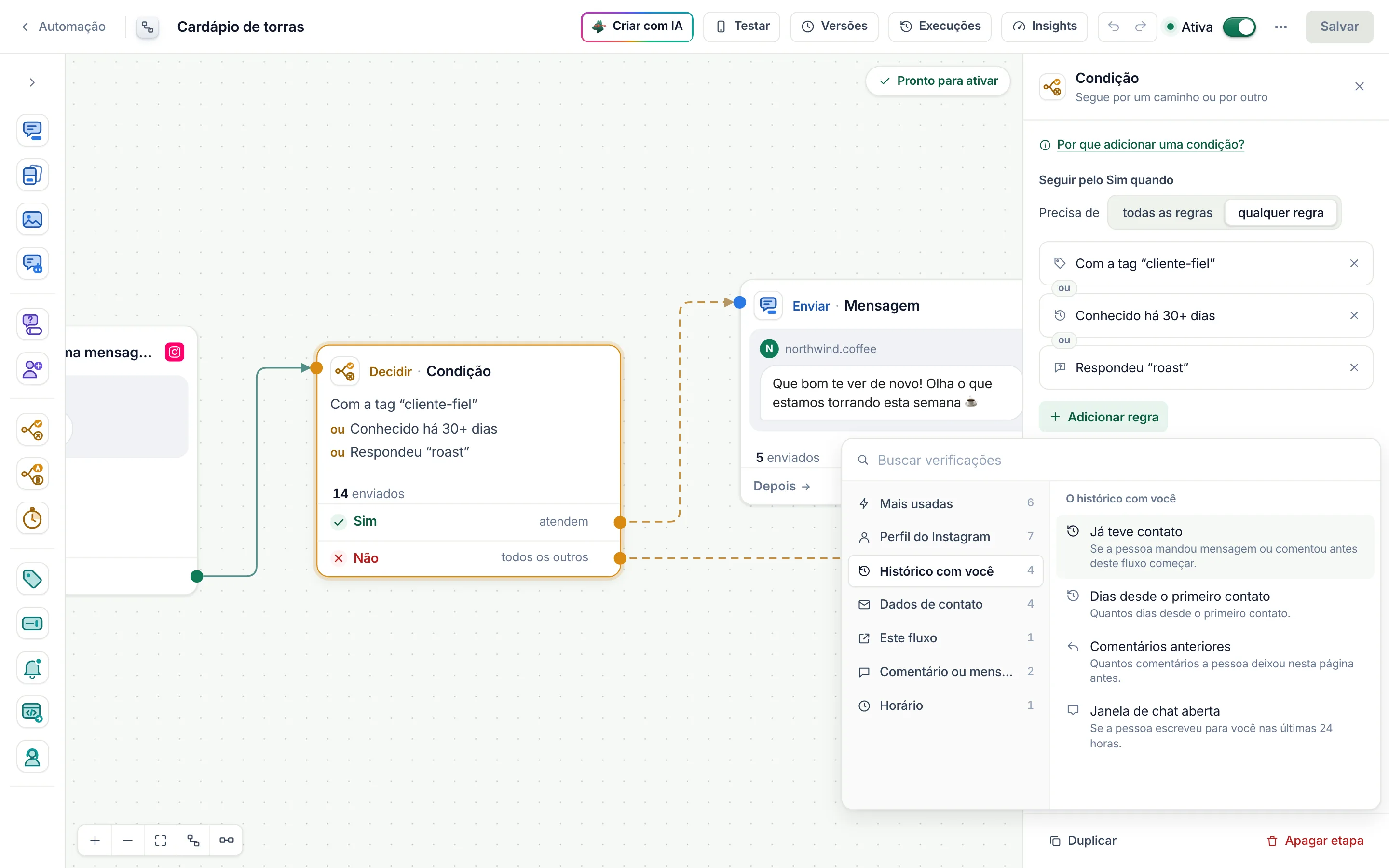Duplicate the condition step

[1082, 841]
